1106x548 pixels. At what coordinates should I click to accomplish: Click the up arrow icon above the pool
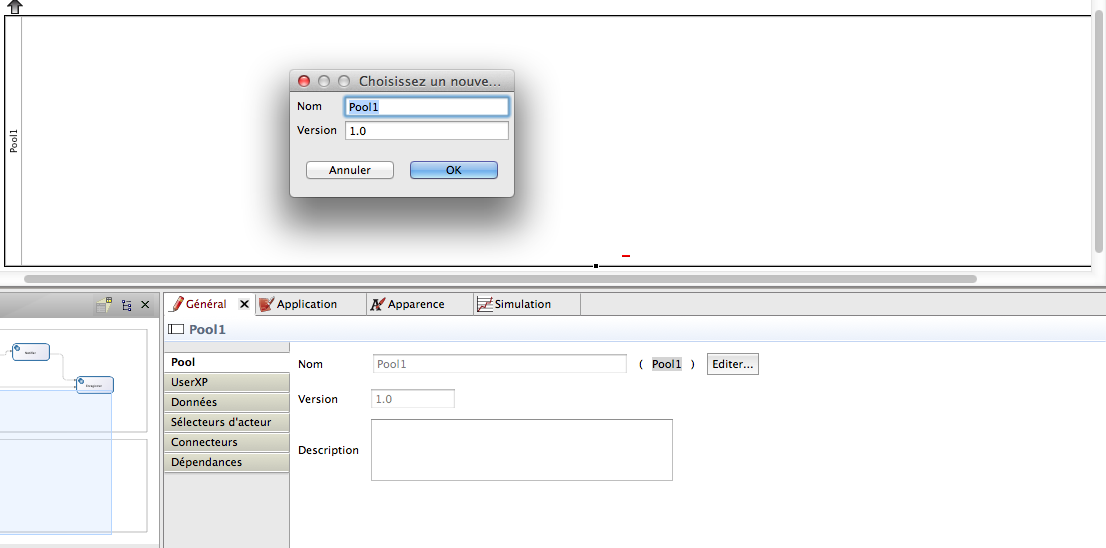tap(14, 6)
